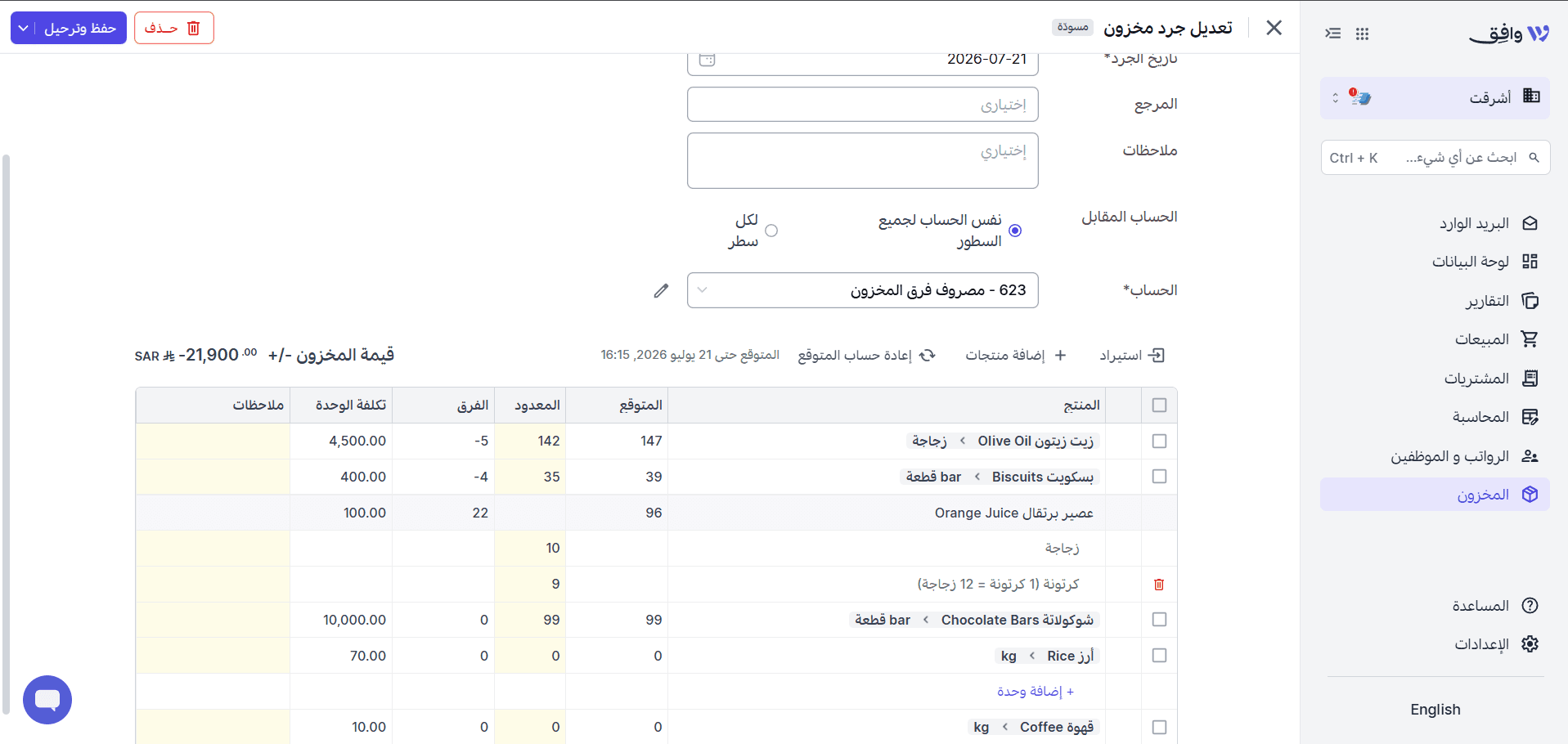Click حفظ وترحيل save and post
Image resolution: width=1568 pixels, height=744 pixels.
[80, 28]
